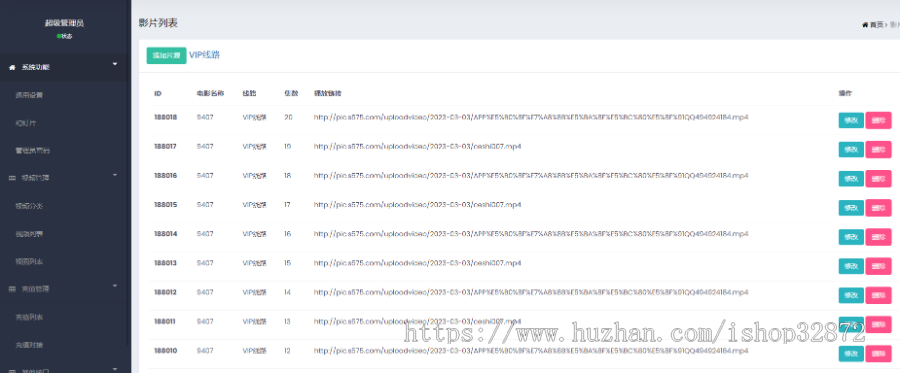Click the 电影名称 column header

click(210, 93)
